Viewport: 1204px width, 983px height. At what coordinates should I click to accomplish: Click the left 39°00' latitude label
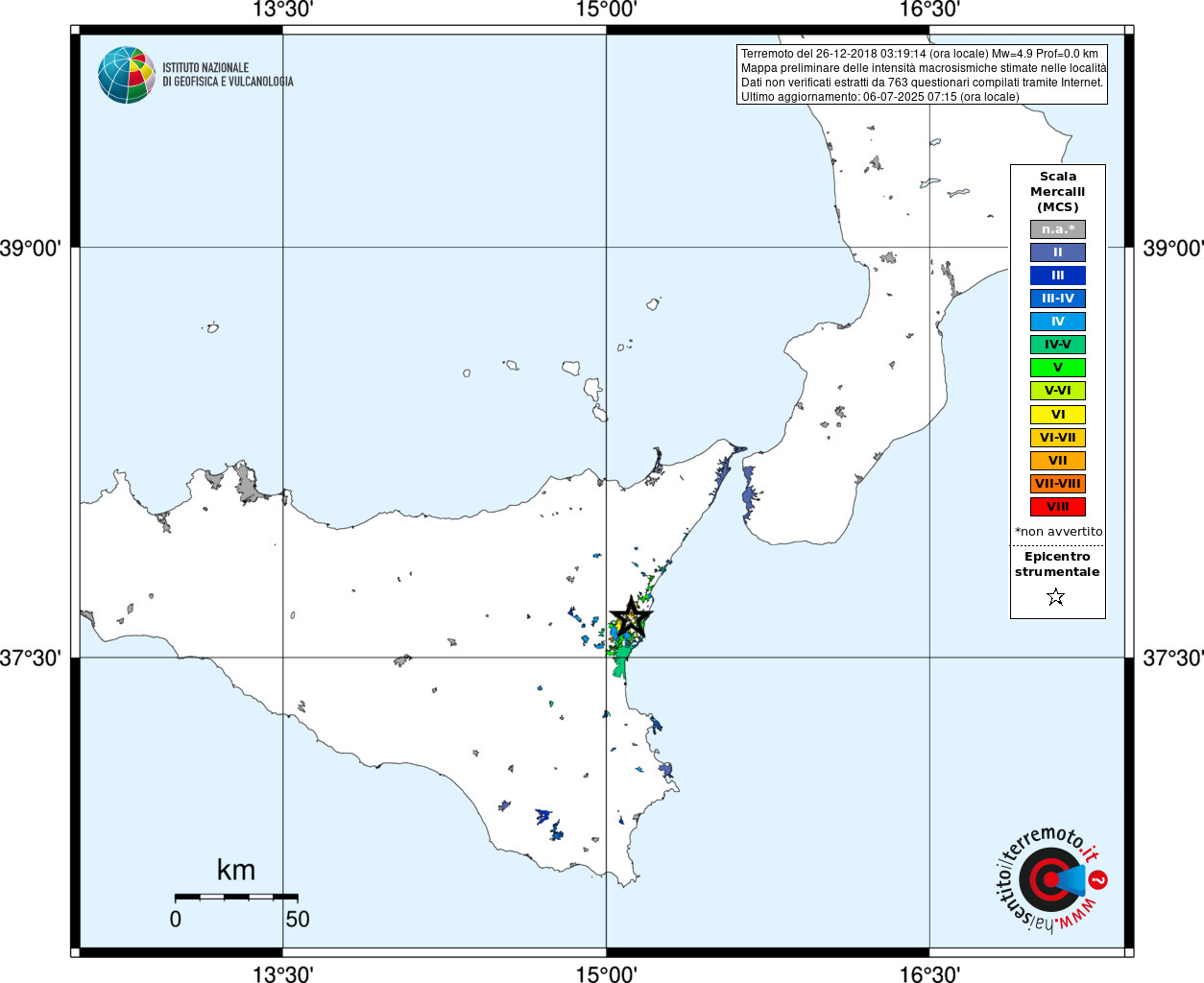31,249
